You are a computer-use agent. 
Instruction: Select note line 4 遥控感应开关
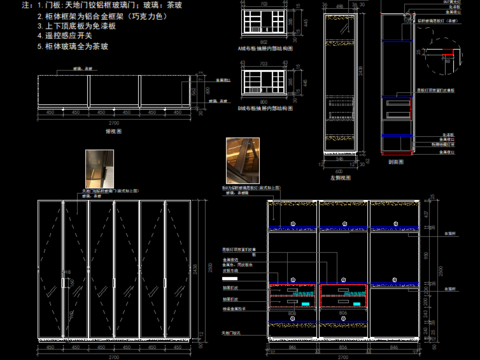click(x=65, y=36)
